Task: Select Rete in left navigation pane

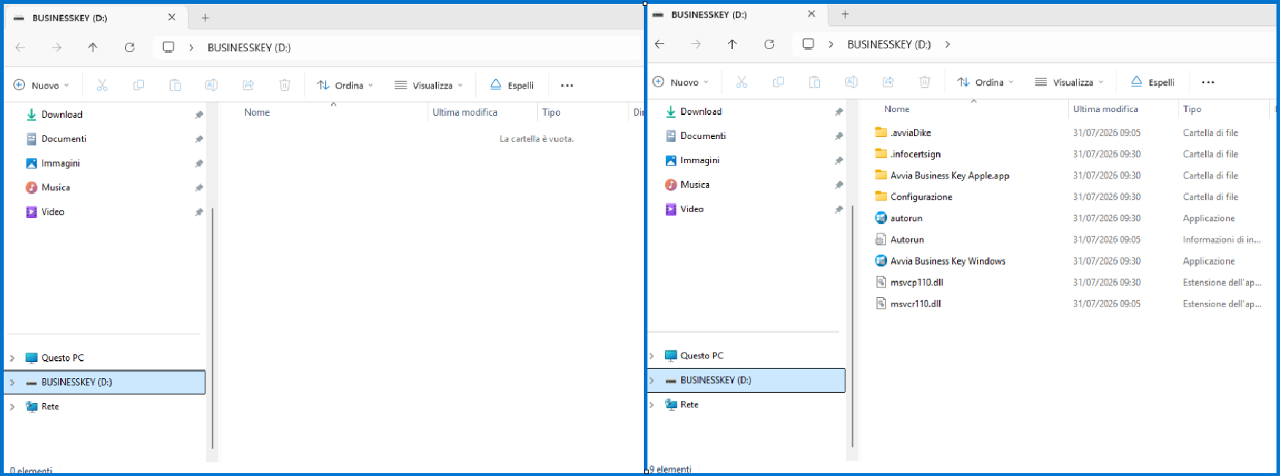Action: pyautogui.click(x=50, y=406)
